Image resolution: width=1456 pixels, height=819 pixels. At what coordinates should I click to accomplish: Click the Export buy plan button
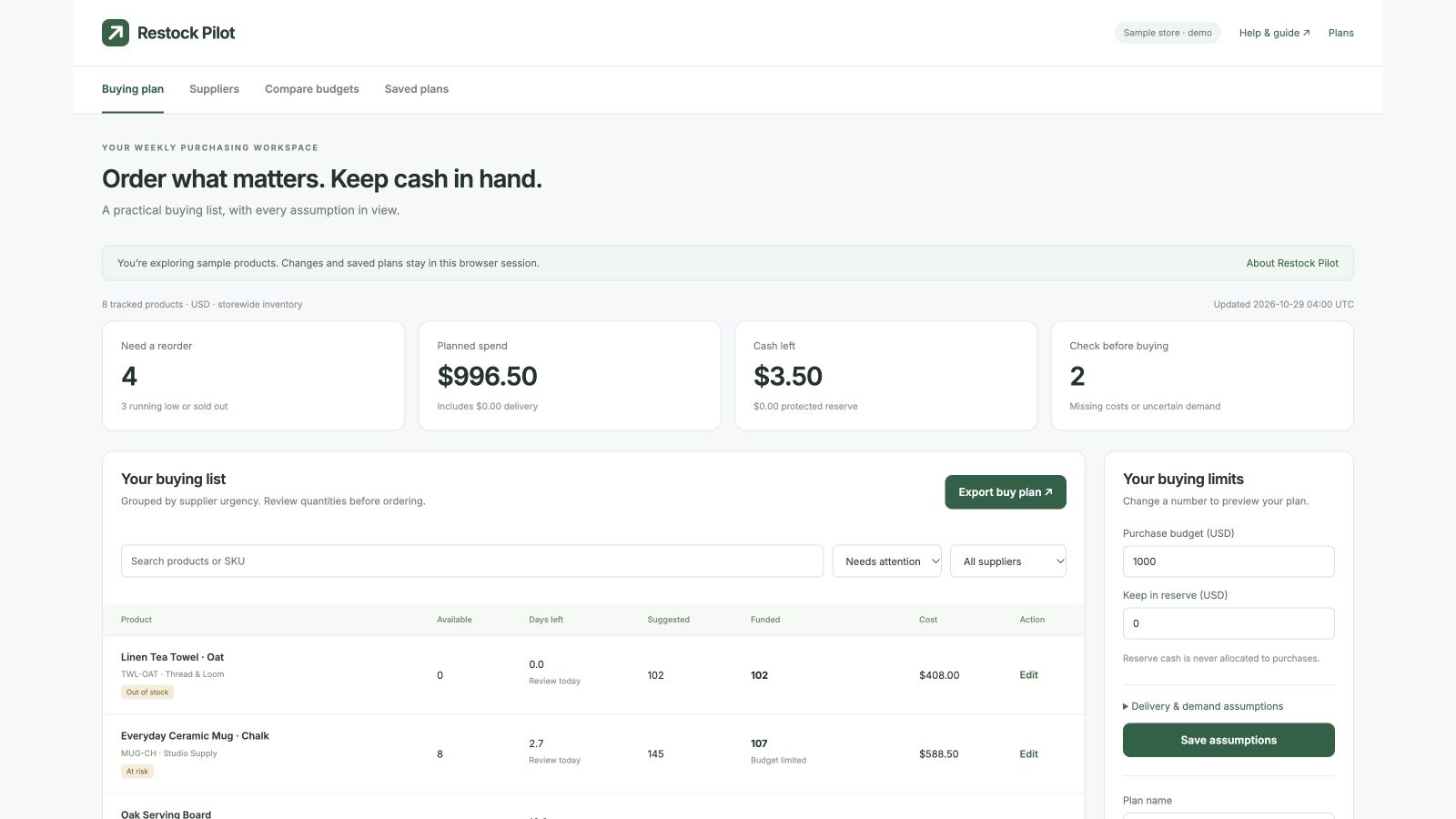click(x=1006, y=492)
